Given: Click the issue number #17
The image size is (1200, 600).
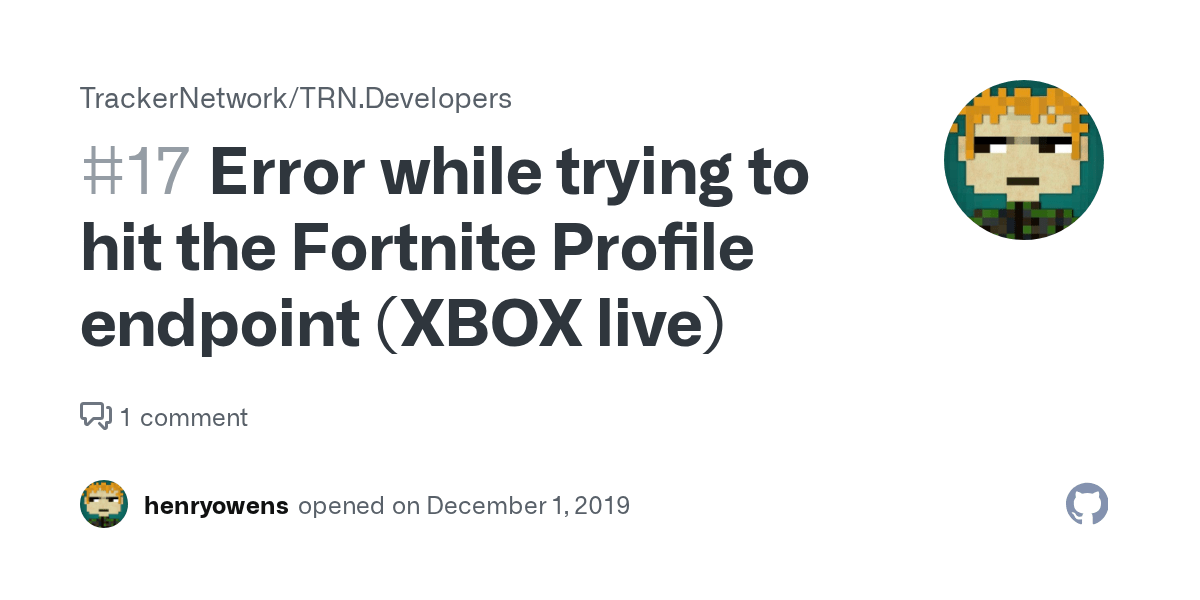Looking at the screenshot, I should [135, 173].
